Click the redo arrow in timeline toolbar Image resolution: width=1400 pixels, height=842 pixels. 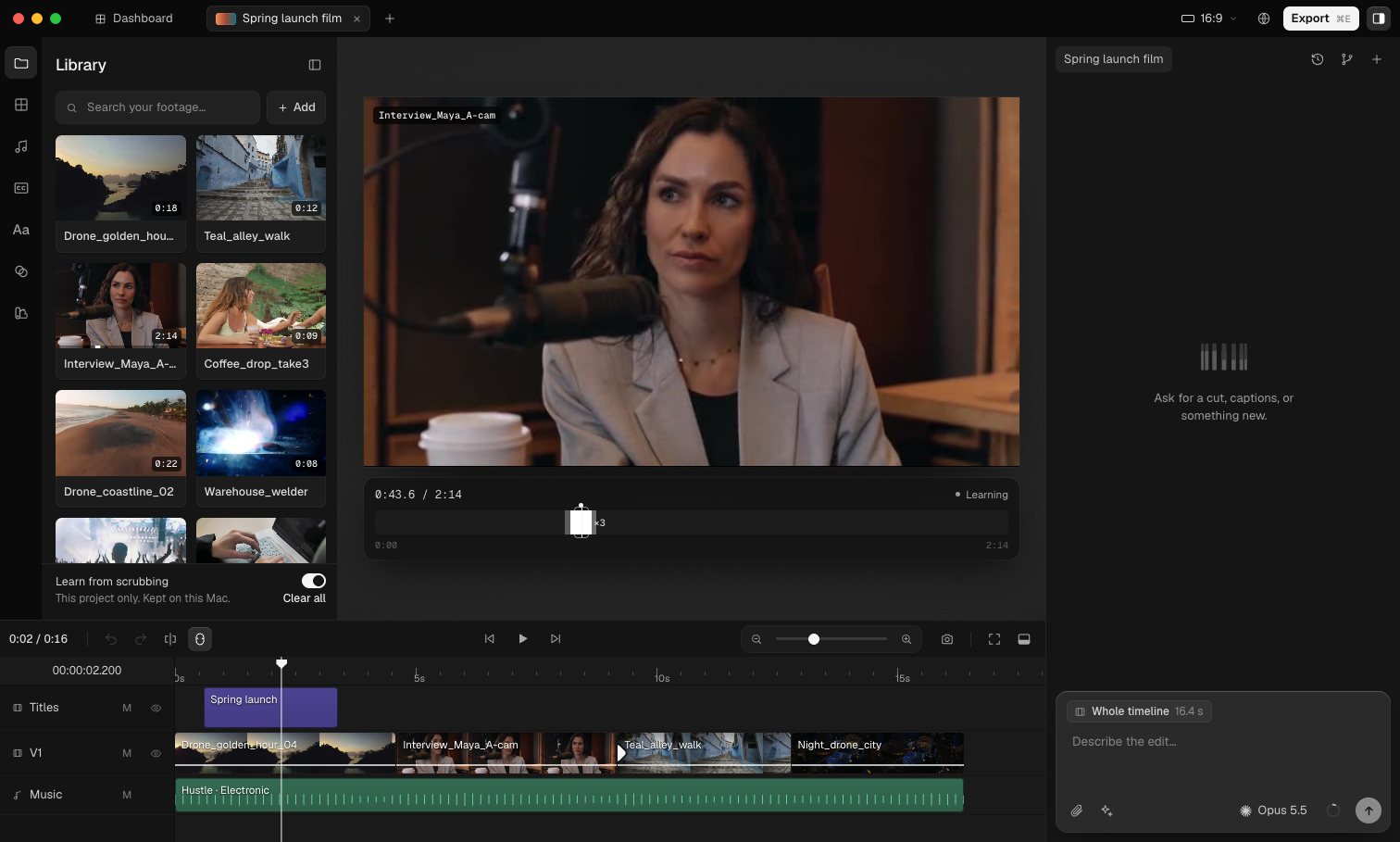click(x=141, y=639)
